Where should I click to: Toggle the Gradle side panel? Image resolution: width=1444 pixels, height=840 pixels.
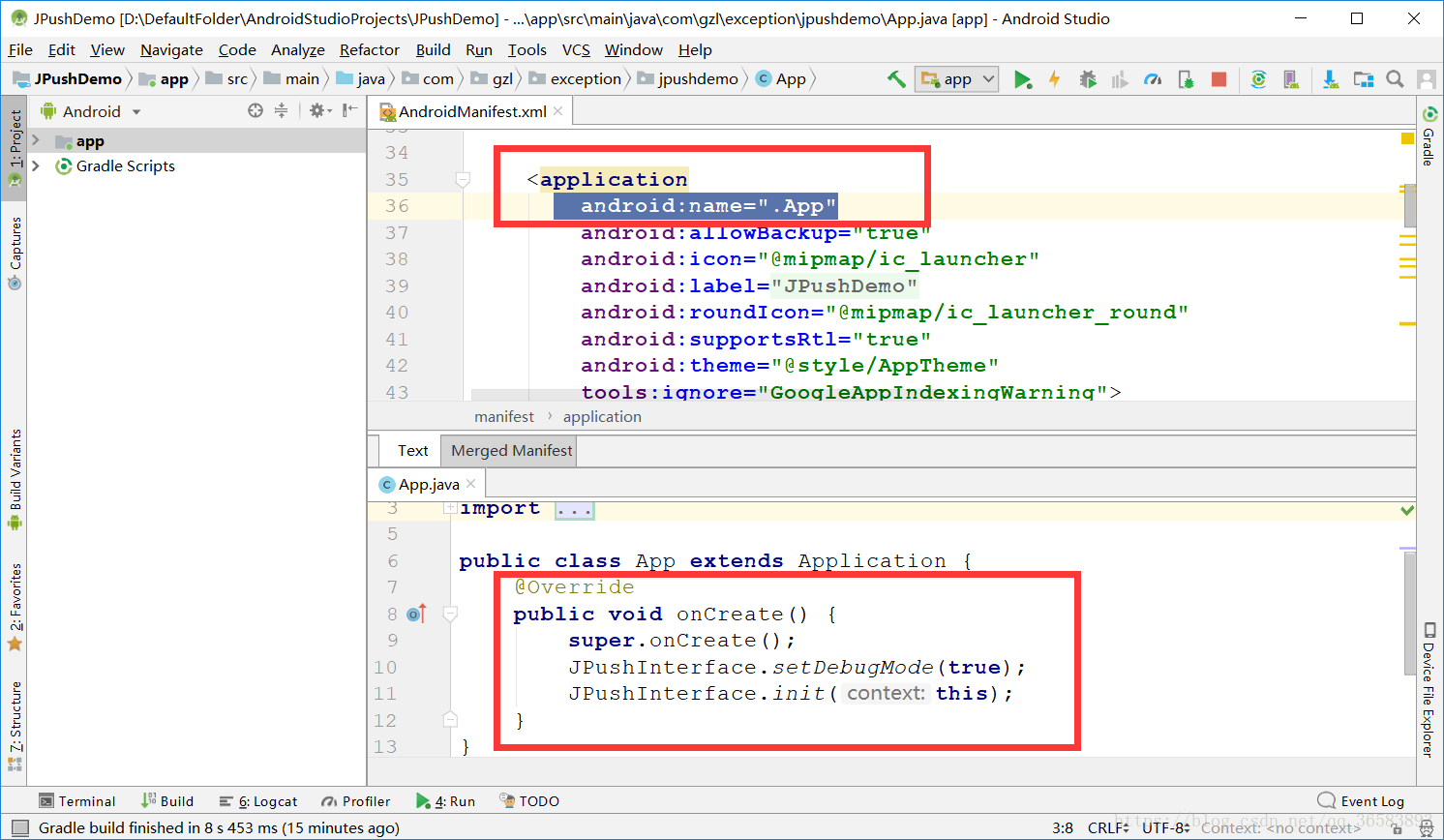click(1429, 136)
